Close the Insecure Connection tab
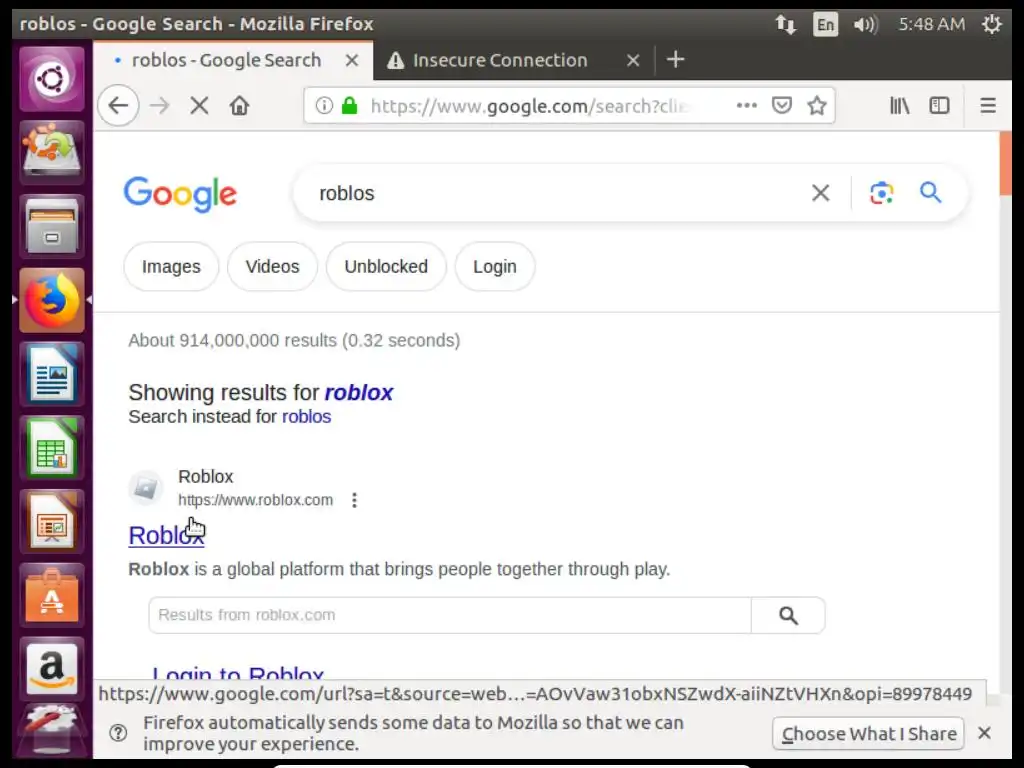Image resolution: width=1024 pixels, height=768 pixels. tap(633, 60)
